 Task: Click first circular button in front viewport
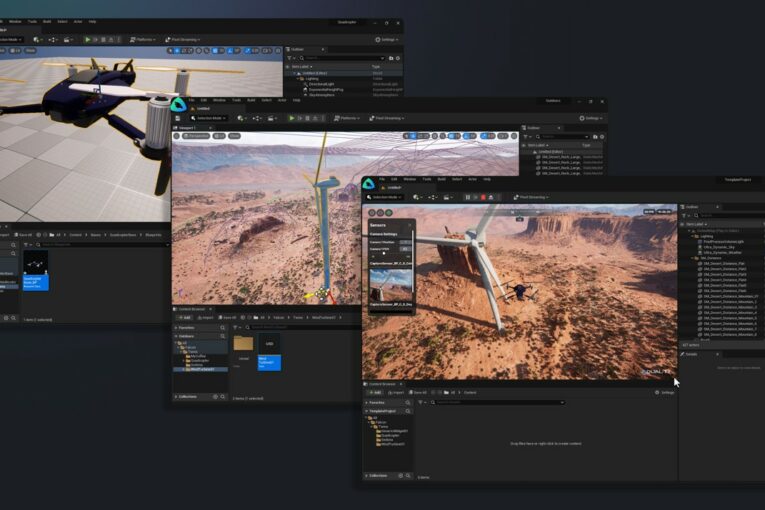(x=372, y=213)
